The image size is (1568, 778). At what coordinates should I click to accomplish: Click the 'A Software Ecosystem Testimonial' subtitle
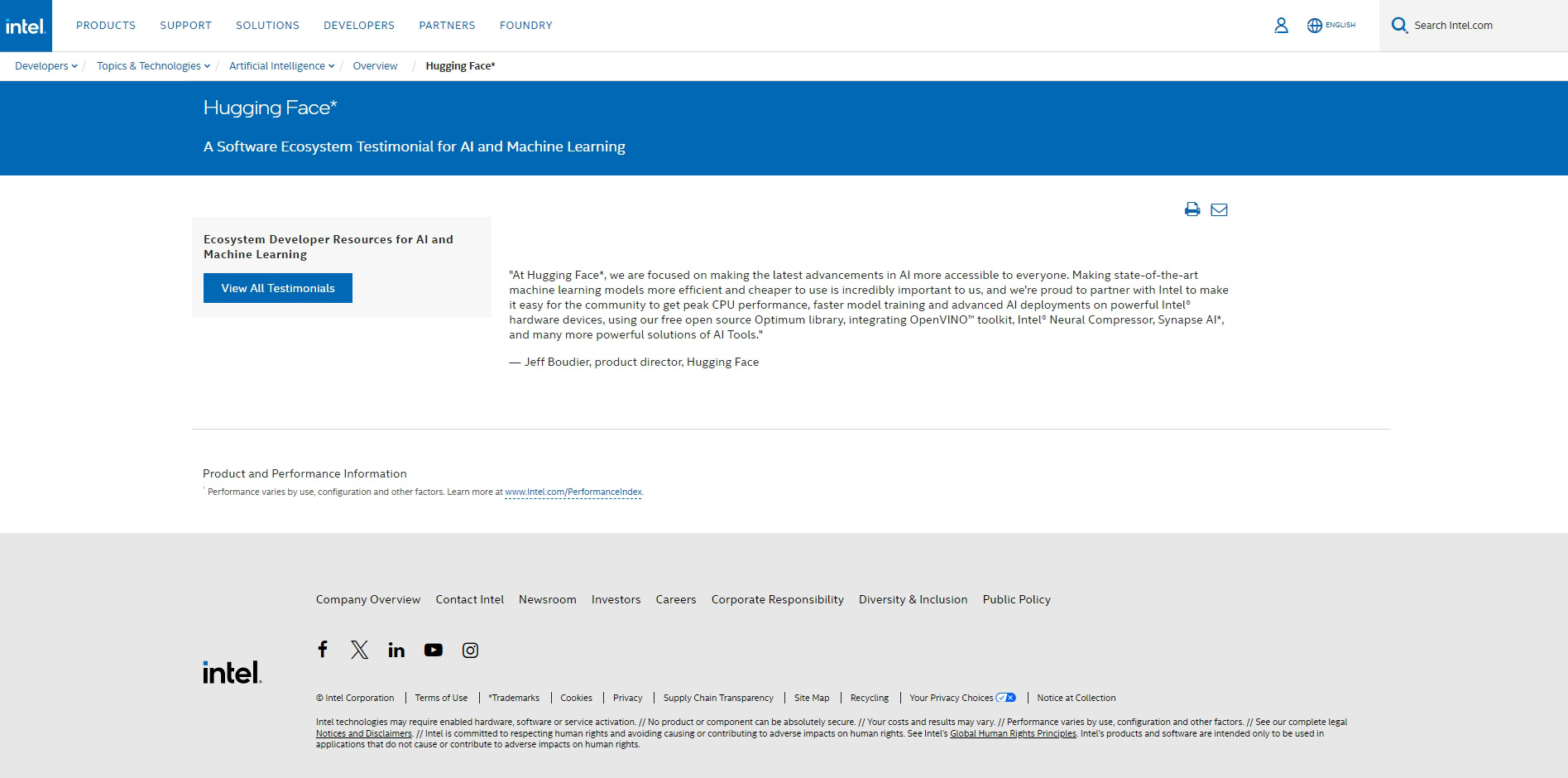pyautogui.click(x=415, y=146)
